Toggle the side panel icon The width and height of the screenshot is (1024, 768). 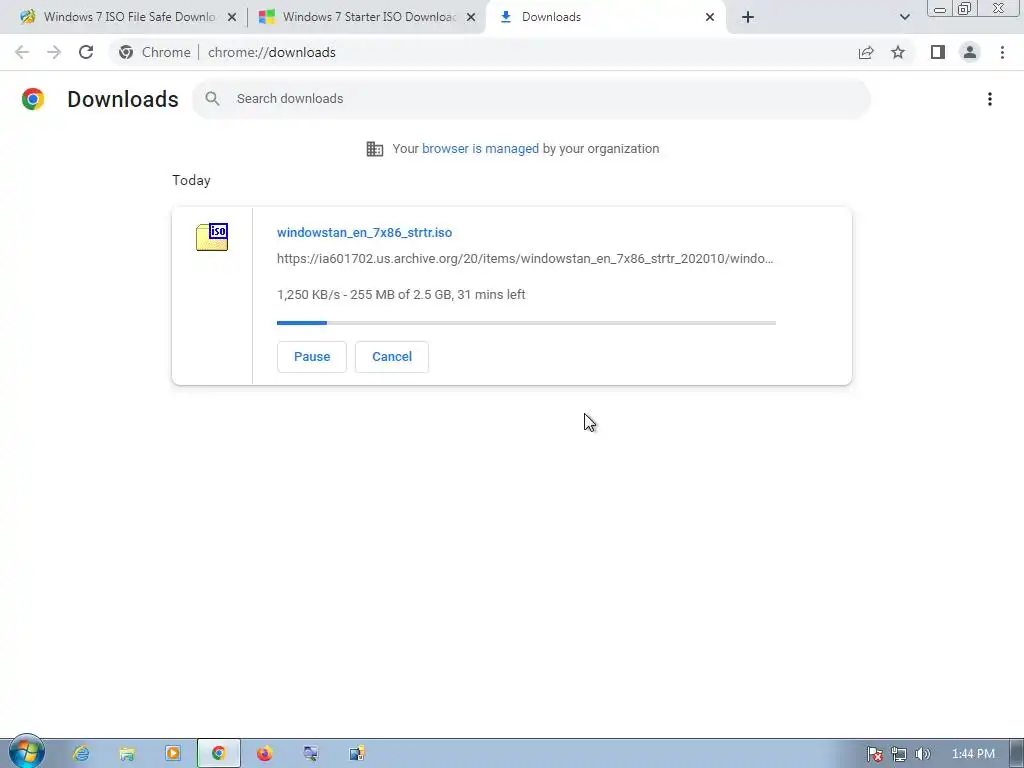point(938,52)
